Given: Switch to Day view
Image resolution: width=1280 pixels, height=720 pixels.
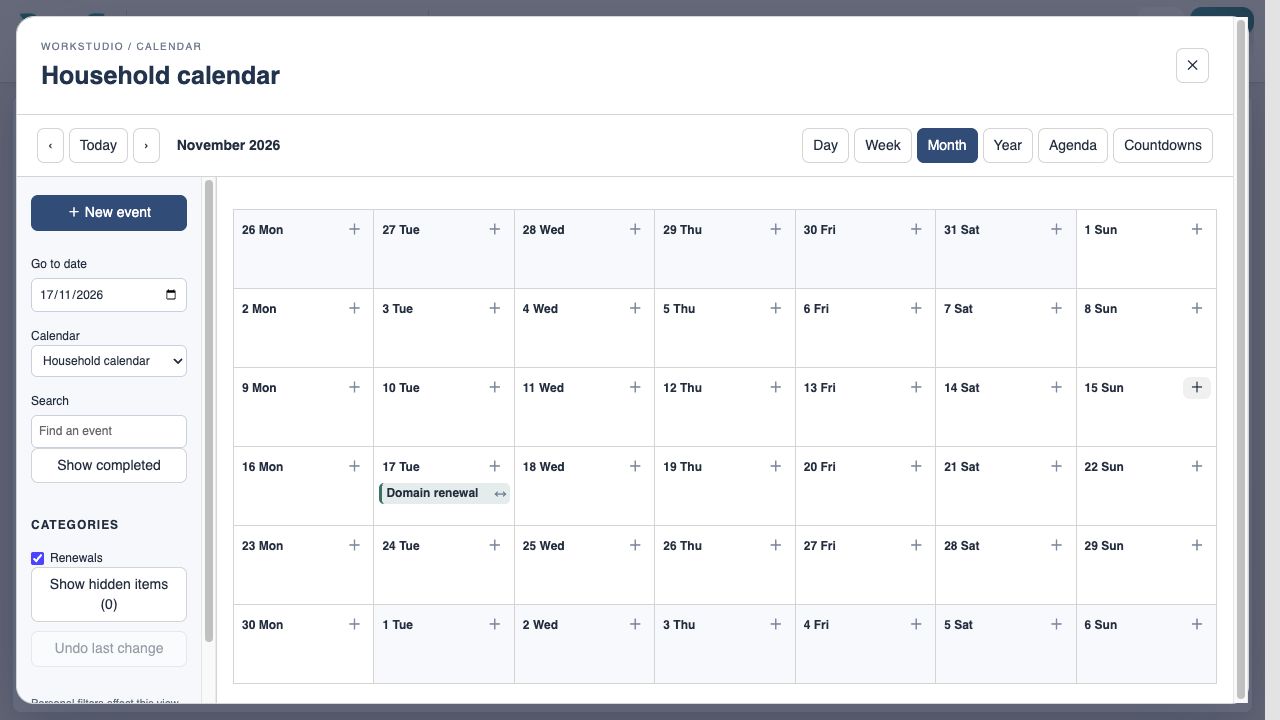Looking at the screenshot, I should 825,145.
